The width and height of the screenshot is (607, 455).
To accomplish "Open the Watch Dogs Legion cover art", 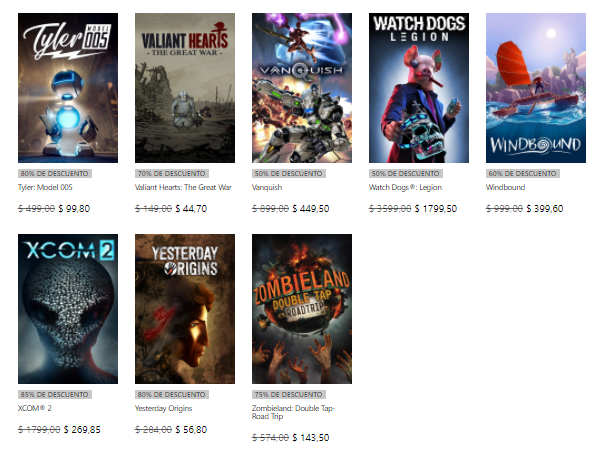I will 418,88.
